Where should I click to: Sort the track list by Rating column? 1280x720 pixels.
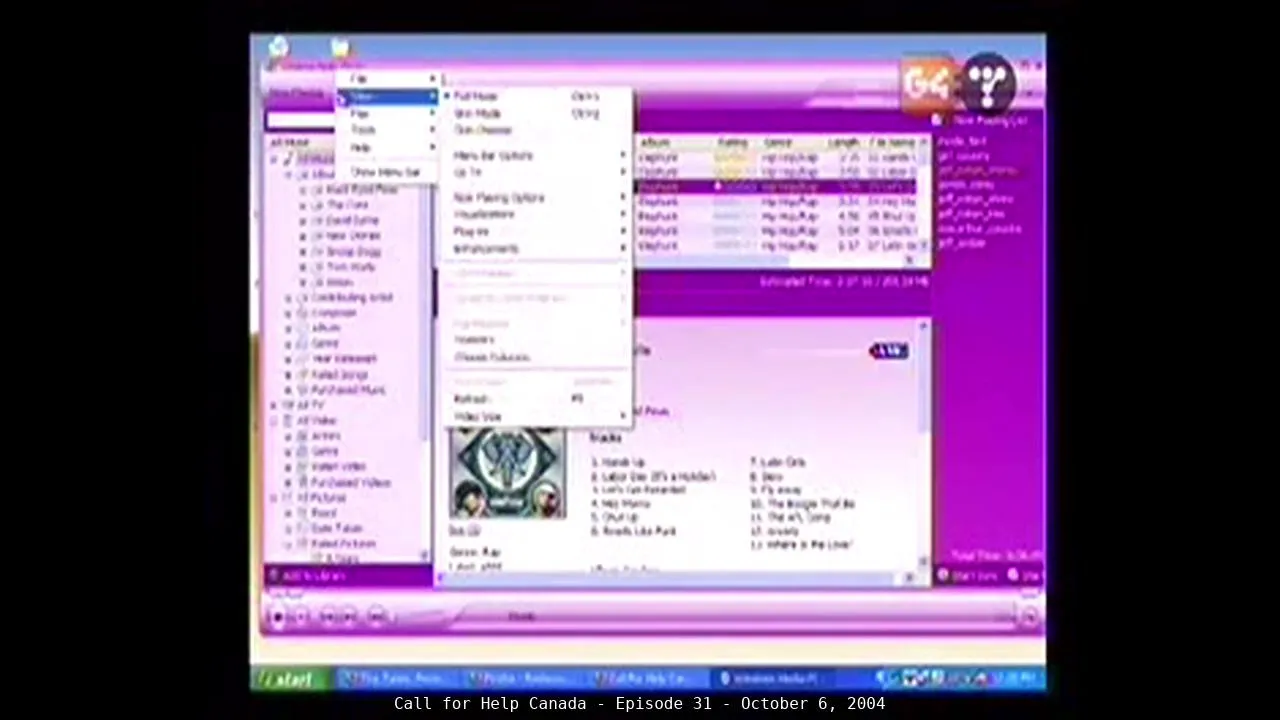point(733,143)
